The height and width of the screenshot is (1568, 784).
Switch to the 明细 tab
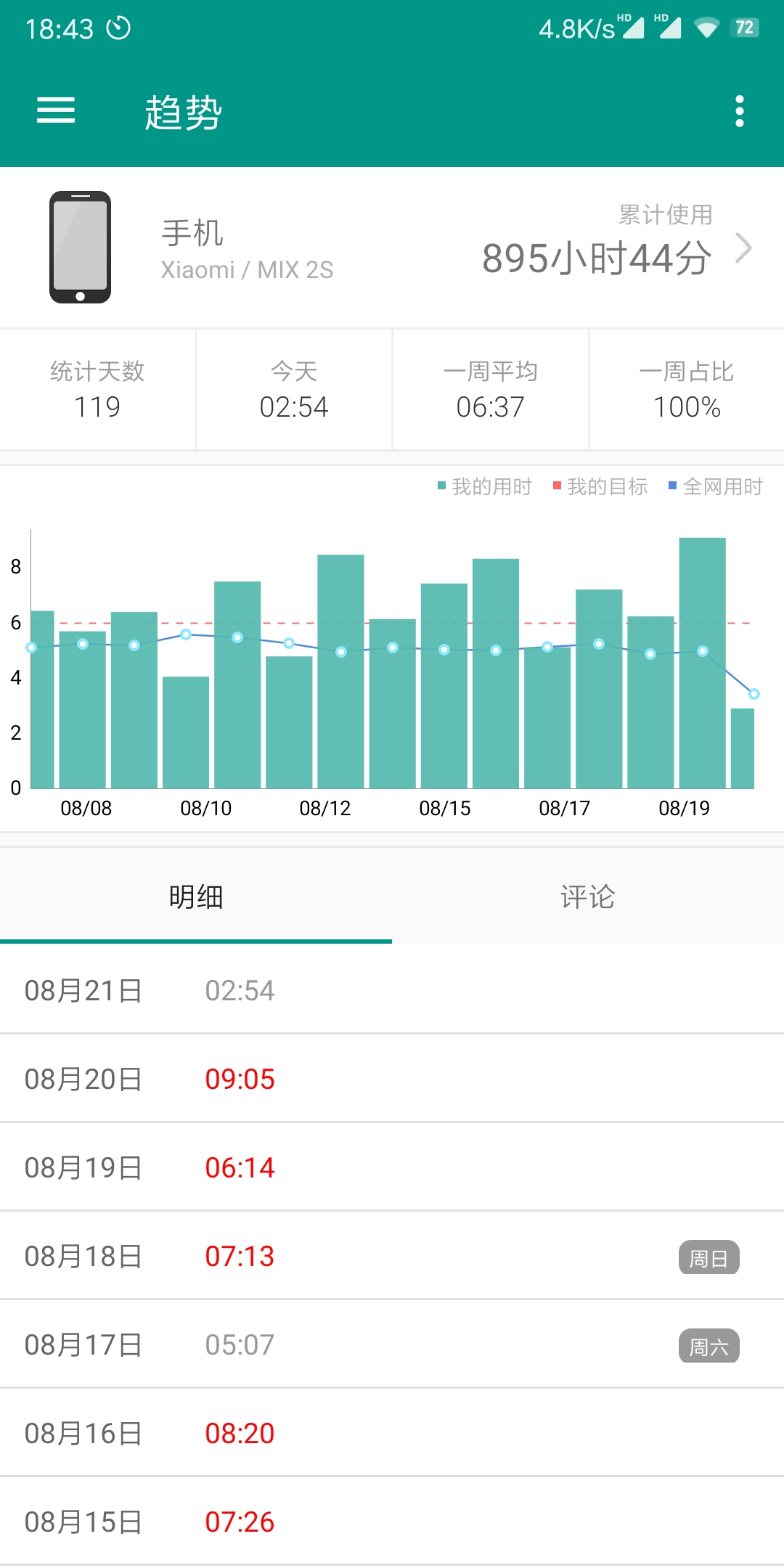point(196,897)
